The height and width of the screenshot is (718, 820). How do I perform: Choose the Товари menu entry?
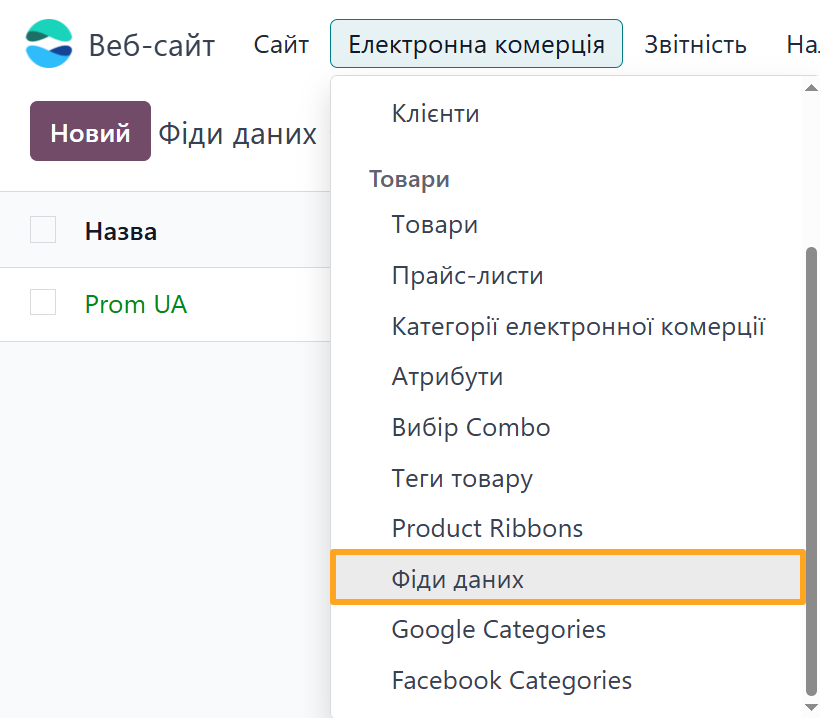click(x=434, y=225)
